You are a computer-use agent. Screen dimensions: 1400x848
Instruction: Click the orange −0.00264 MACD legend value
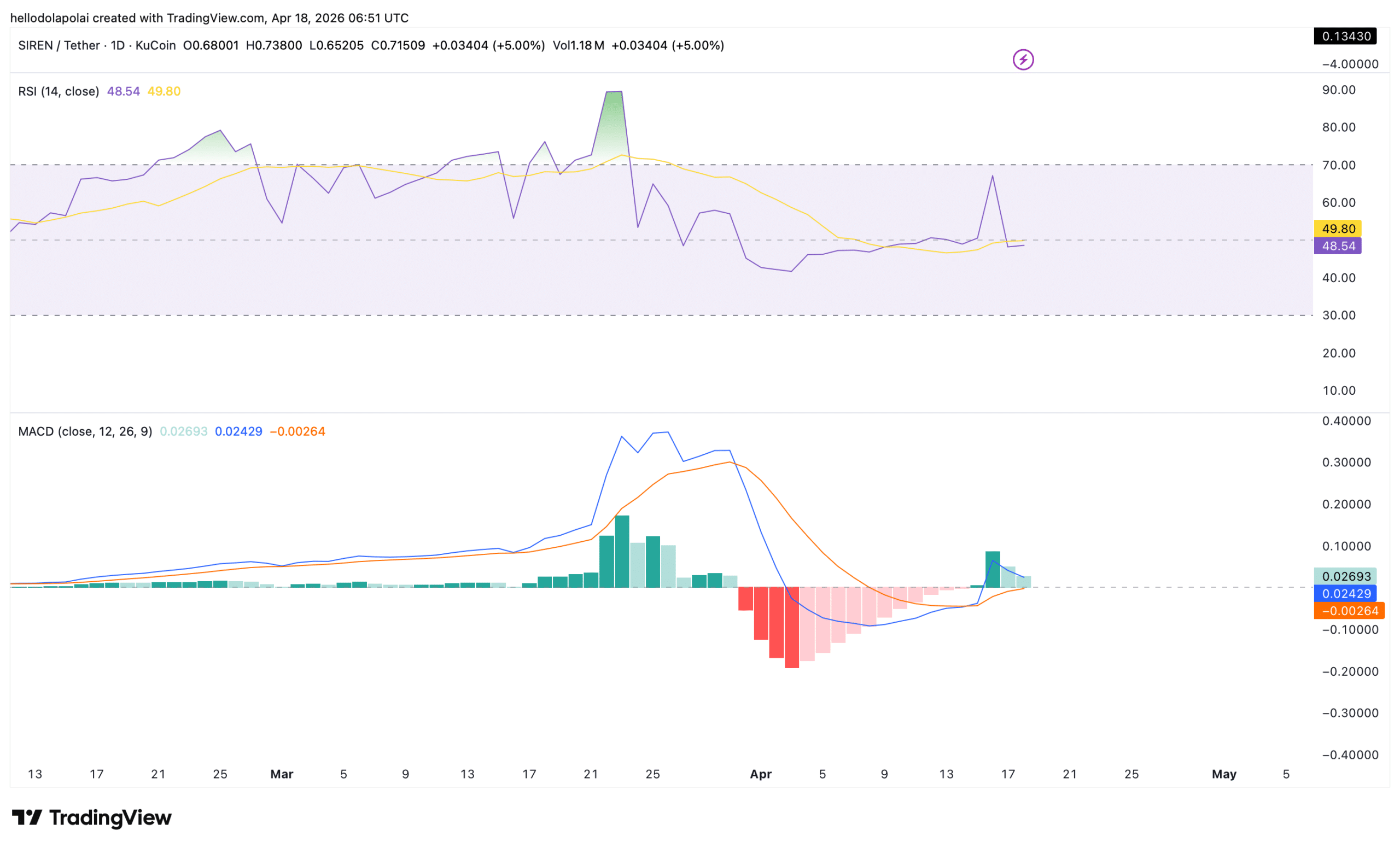coord(297,432)
